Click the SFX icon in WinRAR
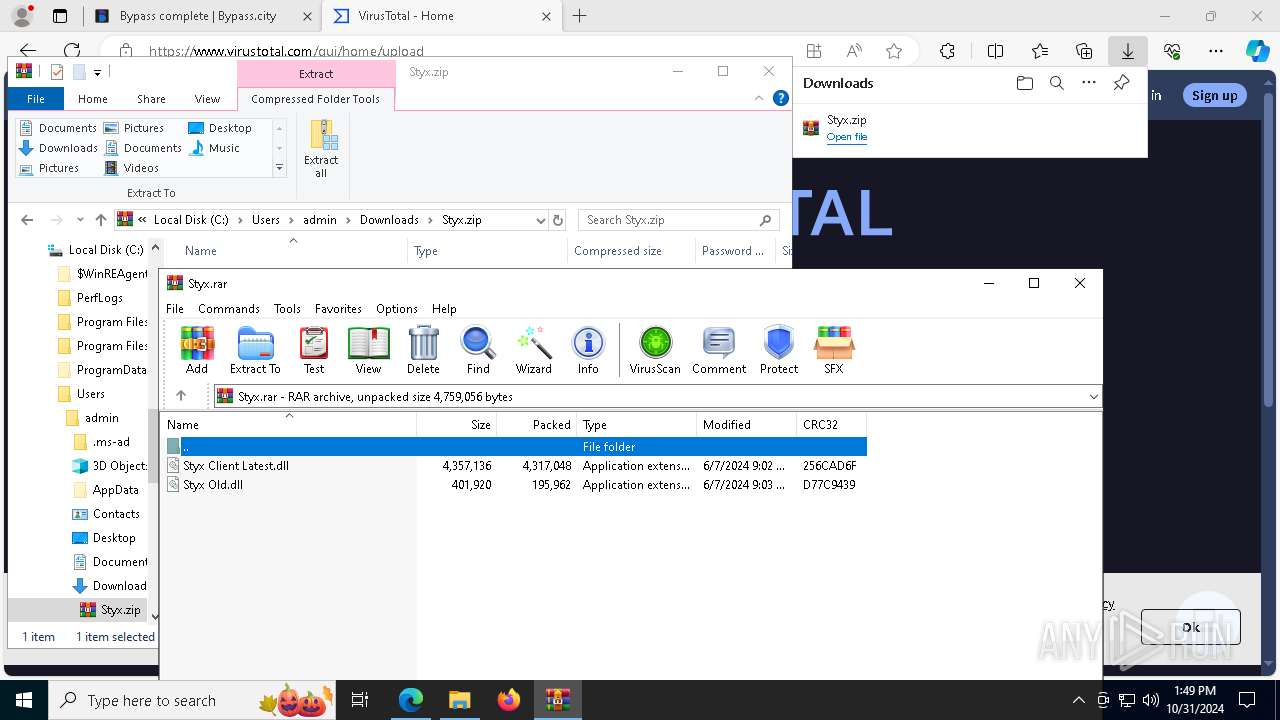1280x720 pixels. (834, 351)
